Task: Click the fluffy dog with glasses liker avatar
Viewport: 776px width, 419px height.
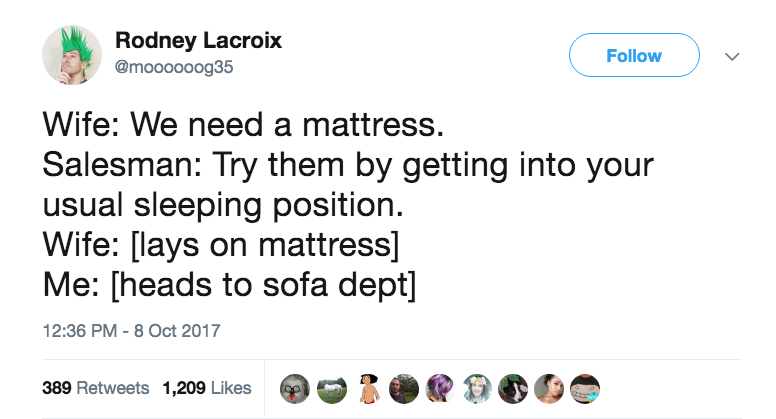Action: coord(294,388)
